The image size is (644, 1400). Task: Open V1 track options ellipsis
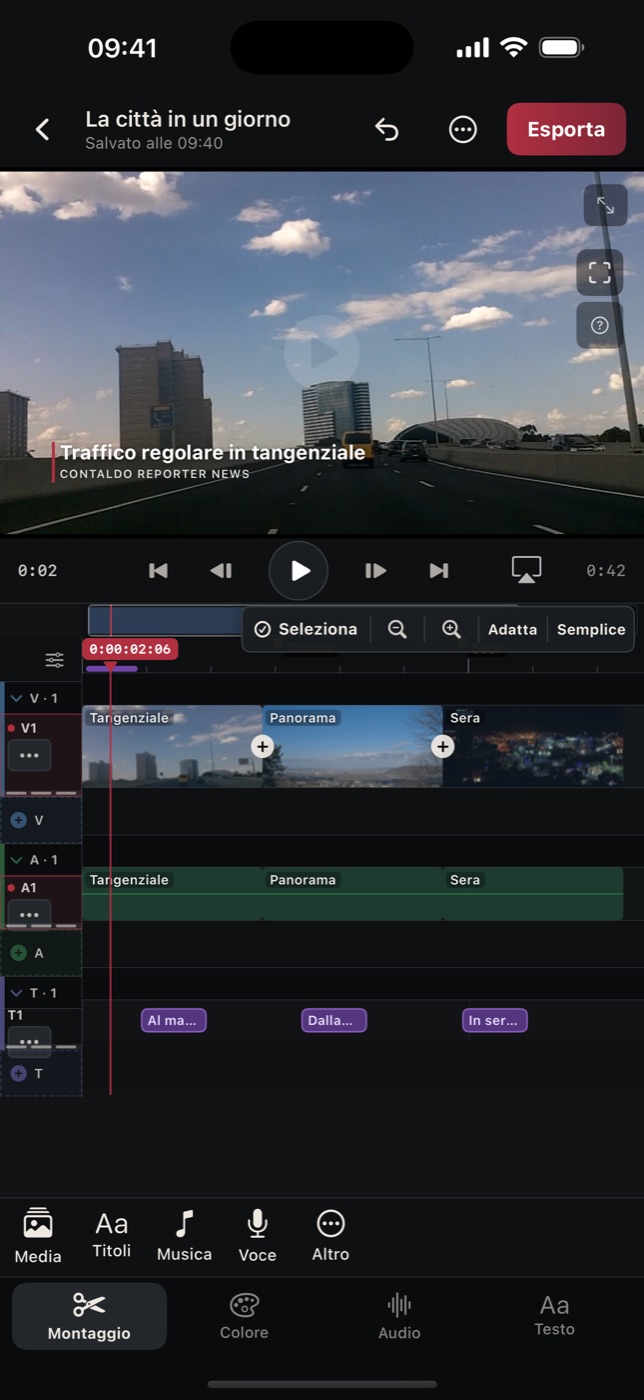(29, 755)
